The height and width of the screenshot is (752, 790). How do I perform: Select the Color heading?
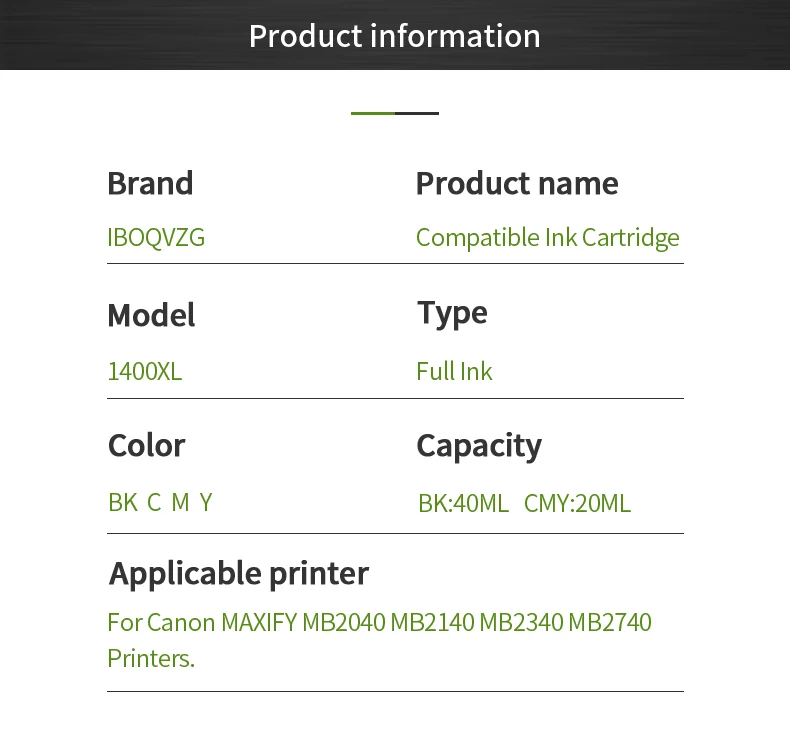[x=146, y=445]
